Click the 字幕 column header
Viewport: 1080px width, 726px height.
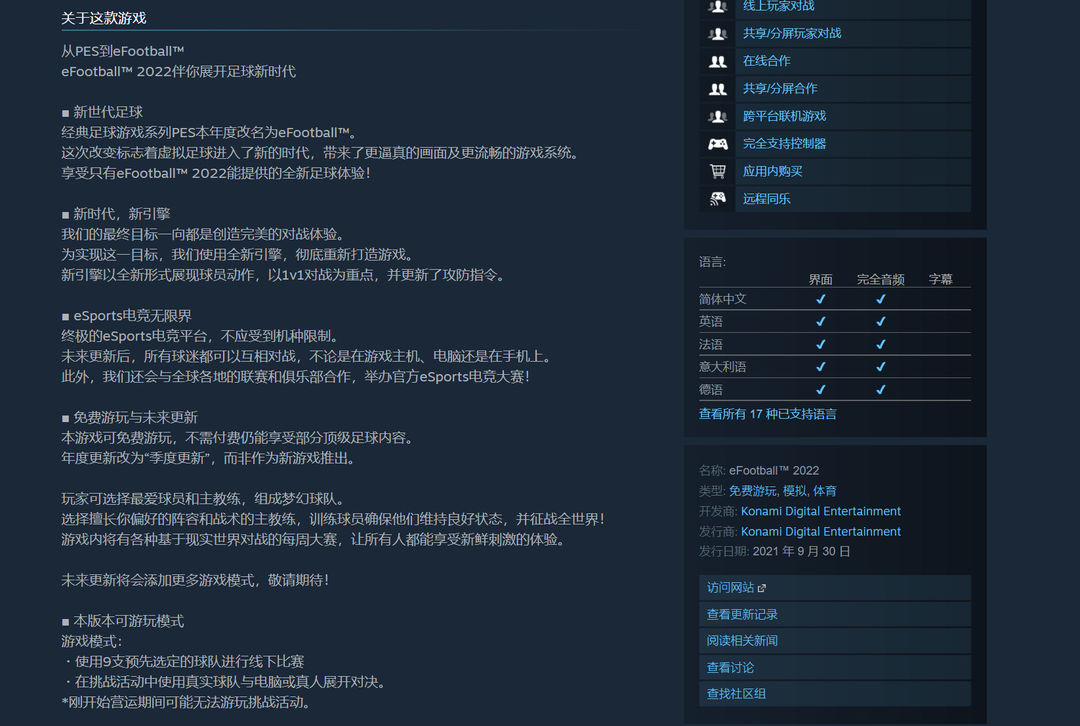tap(940, 279)
